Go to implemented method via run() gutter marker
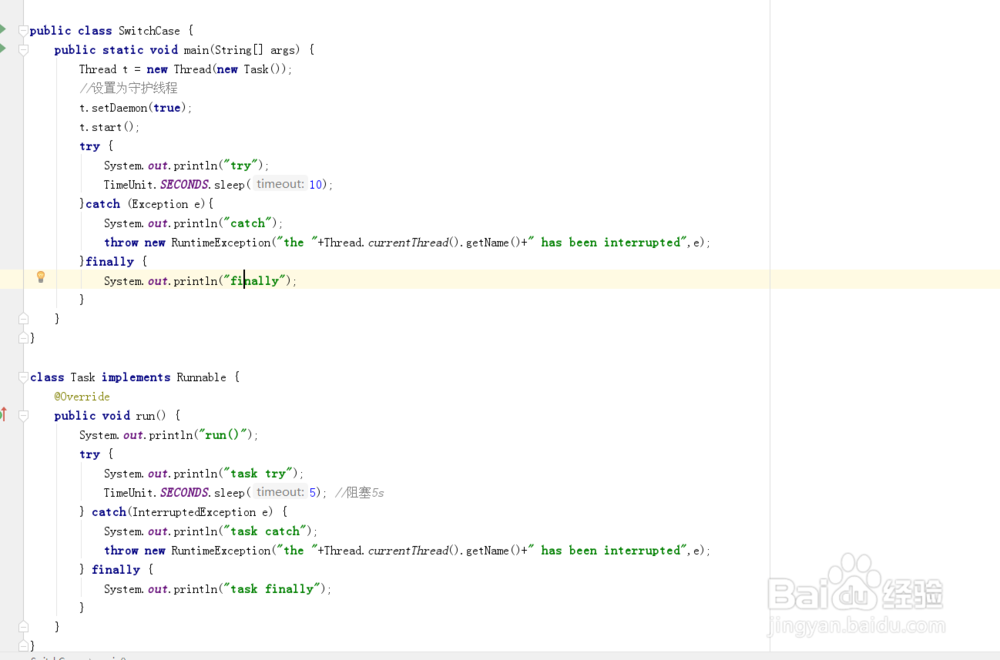Image resolution: width=1000 pixels, height=660 pixels. [x=3, y=414]
